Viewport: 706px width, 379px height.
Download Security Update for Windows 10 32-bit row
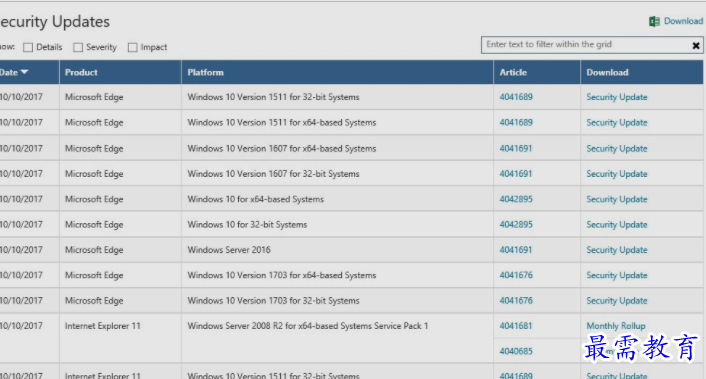tap(617, 225)
